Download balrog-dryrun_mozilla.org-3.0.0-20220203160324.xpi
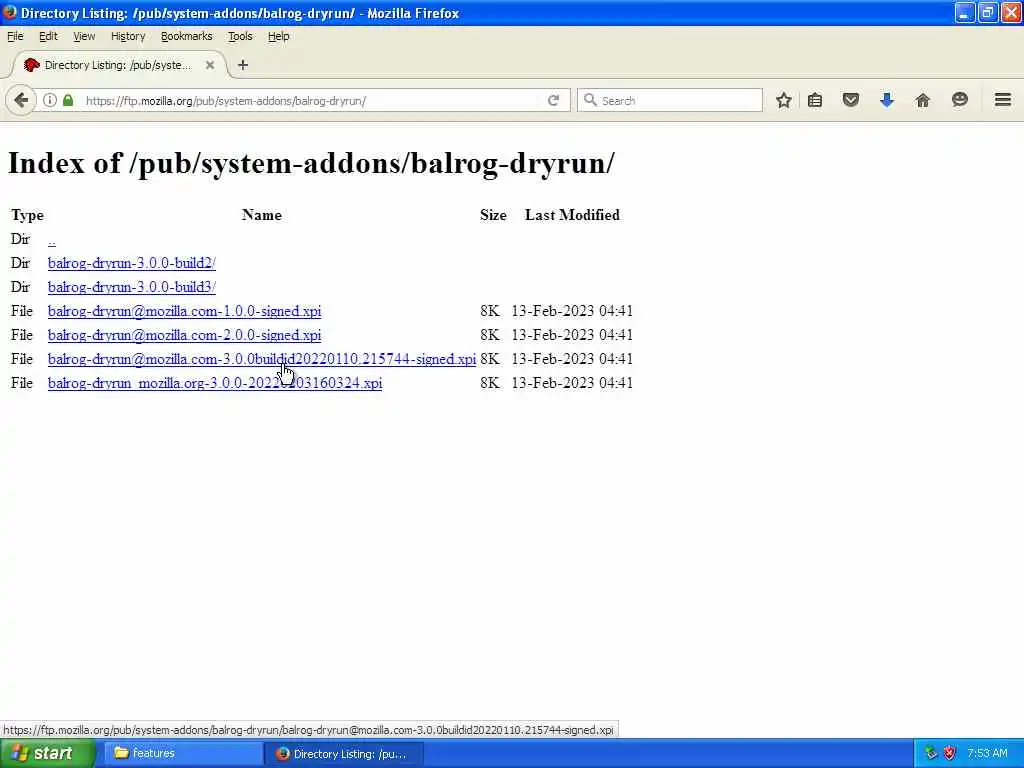The height and width of the screenshot is (768, 1024). (215, 383)
